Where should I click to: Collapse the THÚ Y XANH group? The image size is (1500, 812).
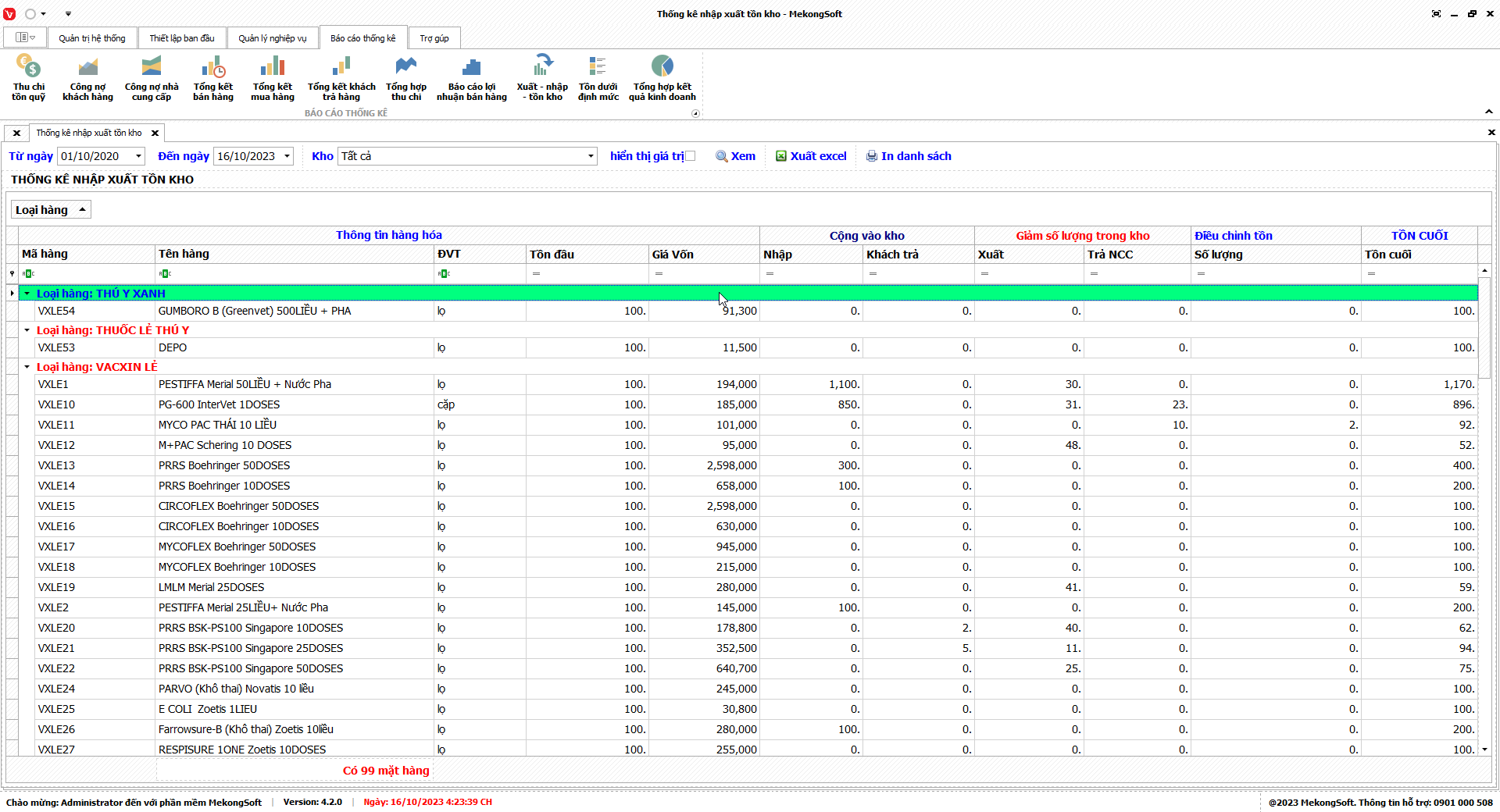coord(27,294)
